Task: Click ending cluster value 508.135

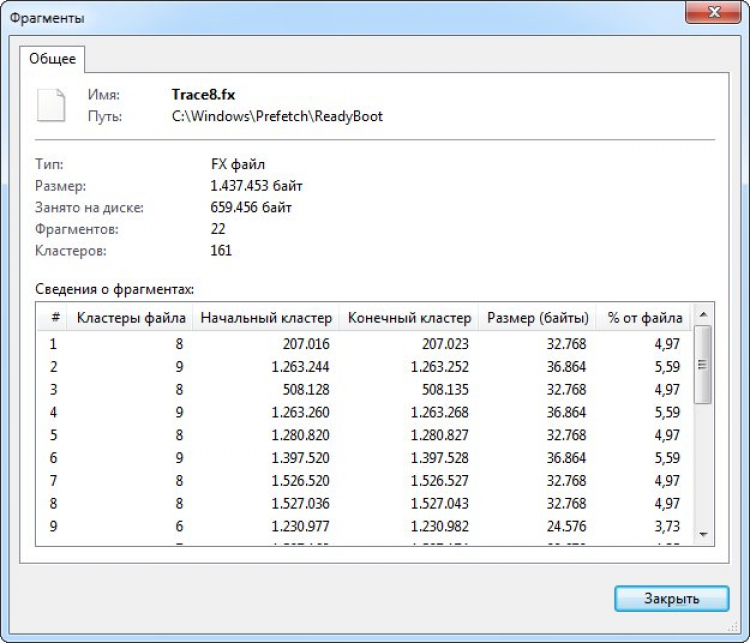Action: coord(445,389)
